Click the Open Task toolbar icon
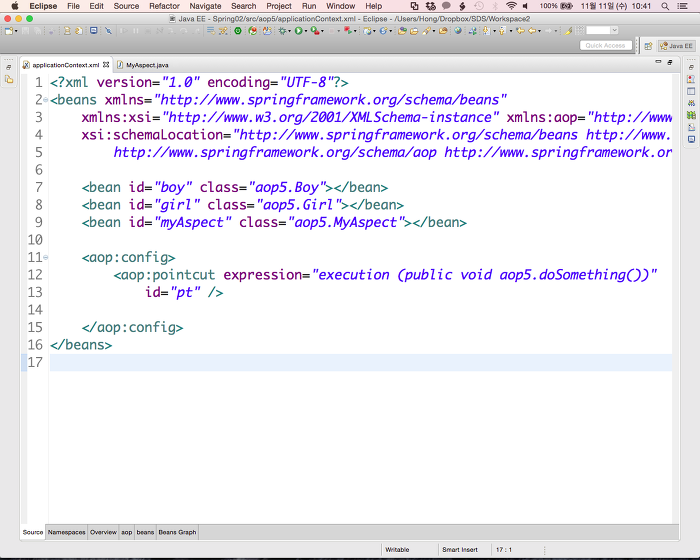 click(414, 31)
